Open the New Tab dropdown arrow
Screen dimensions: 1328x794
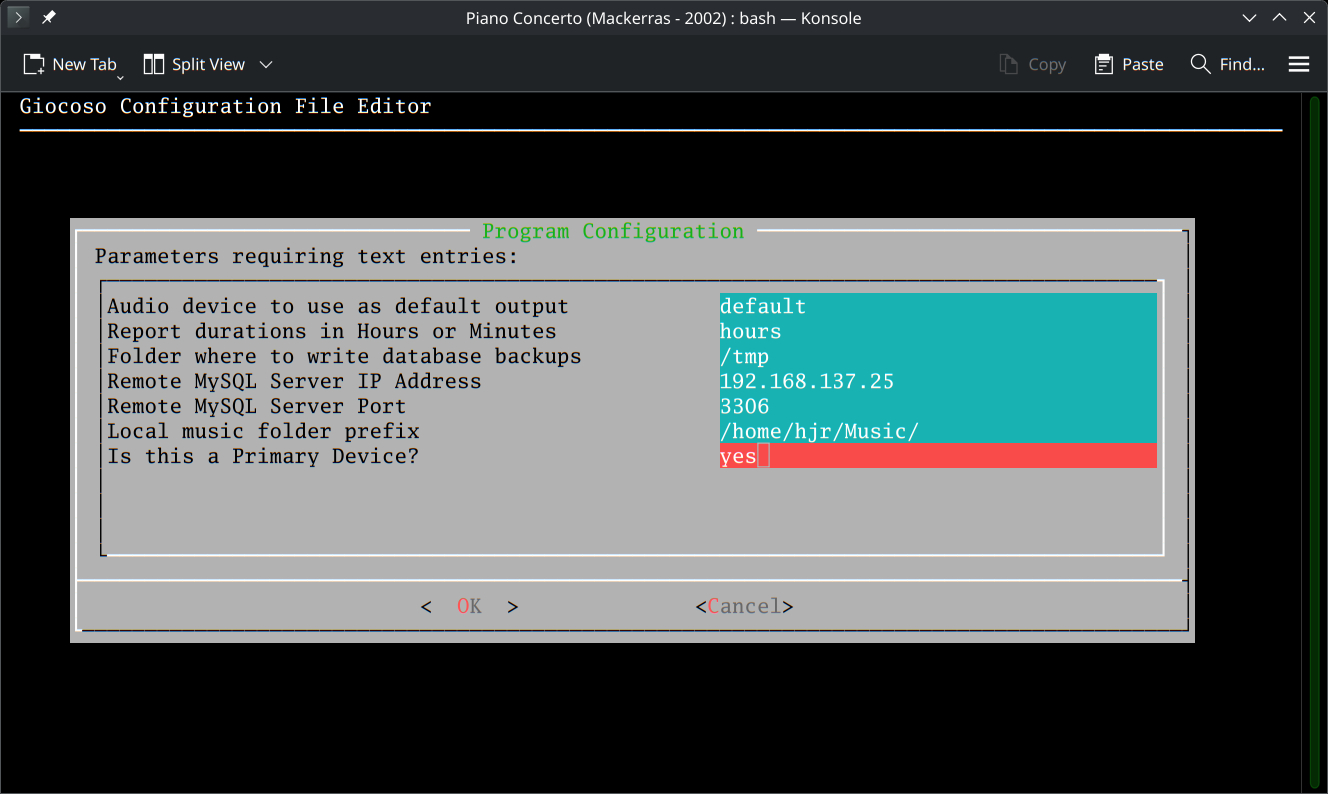click(x=120, y=77)
